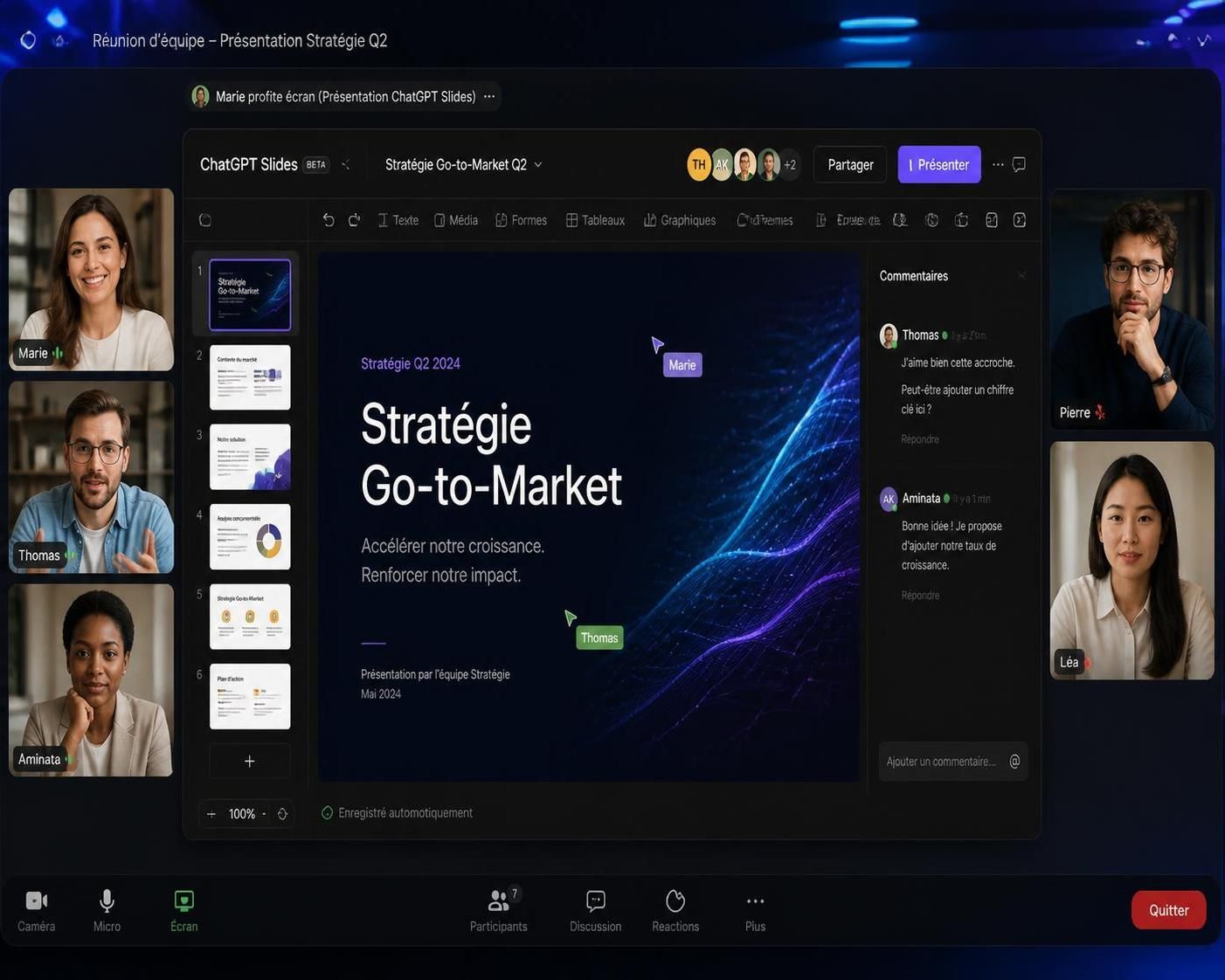
Task: Click the circle icon above the slide list
Action: pyautogui.click(x=205, y=220)
